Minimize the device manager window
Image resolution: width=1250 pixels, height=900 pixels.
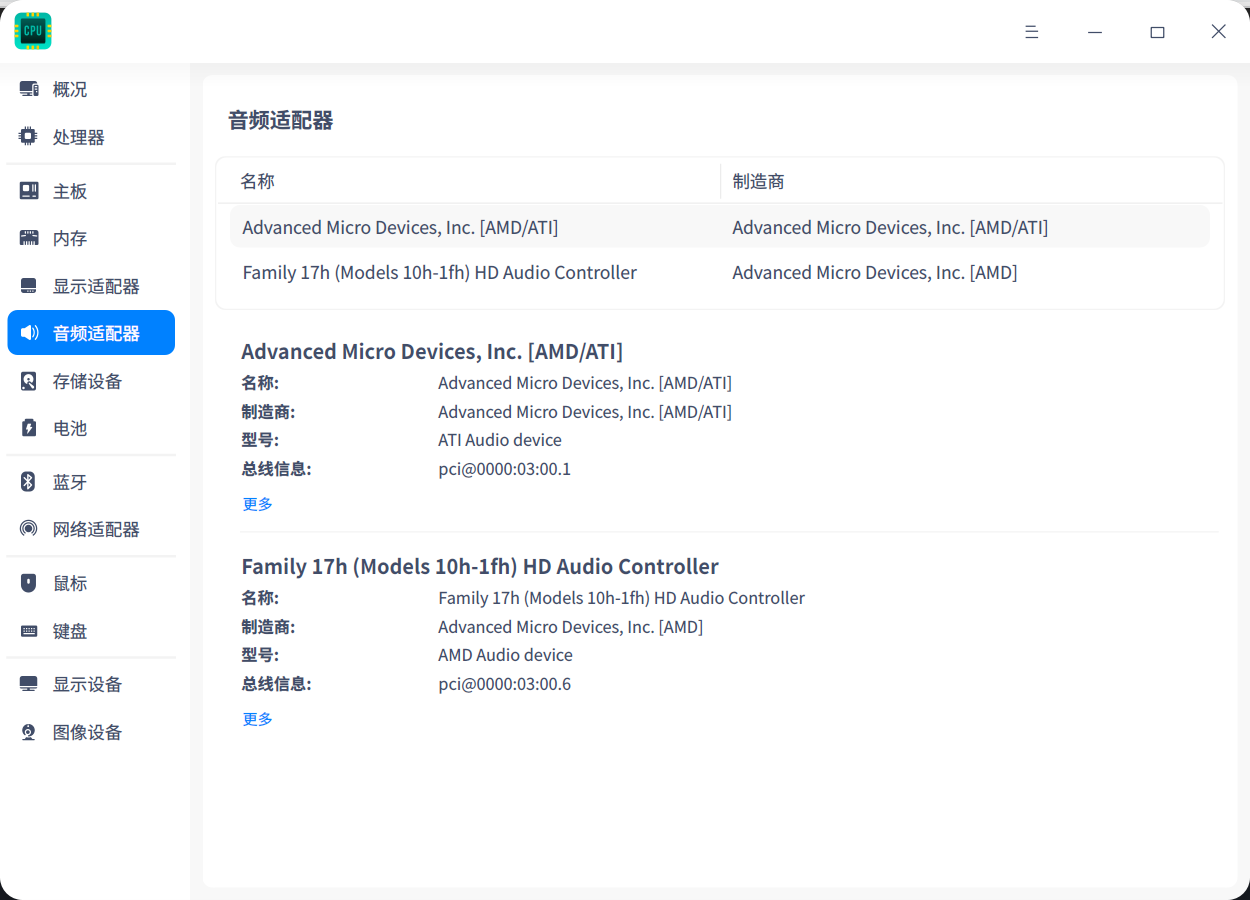(x=1095, y=32)
